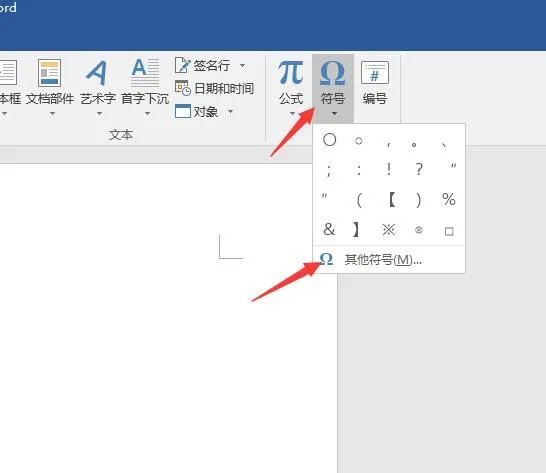Insert the right black bracket 】 symbol

coord(356,230)
